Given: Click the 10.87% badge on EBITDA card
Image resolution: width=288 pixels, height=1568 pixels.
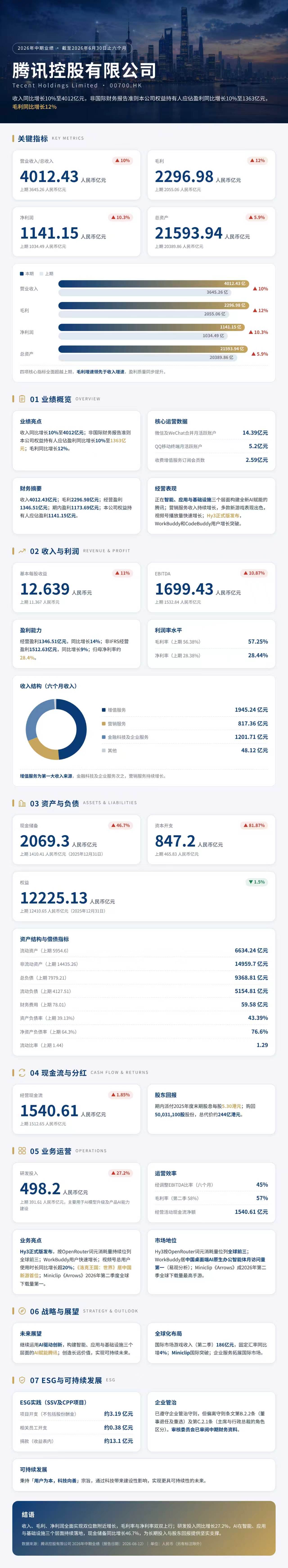Looking at the screenshot, I should pyautogui.click(x=254, y=573).
